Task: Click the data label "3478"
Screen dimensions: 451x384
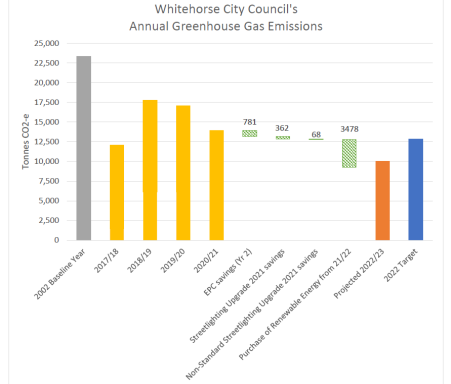Action: coord(349,129)
